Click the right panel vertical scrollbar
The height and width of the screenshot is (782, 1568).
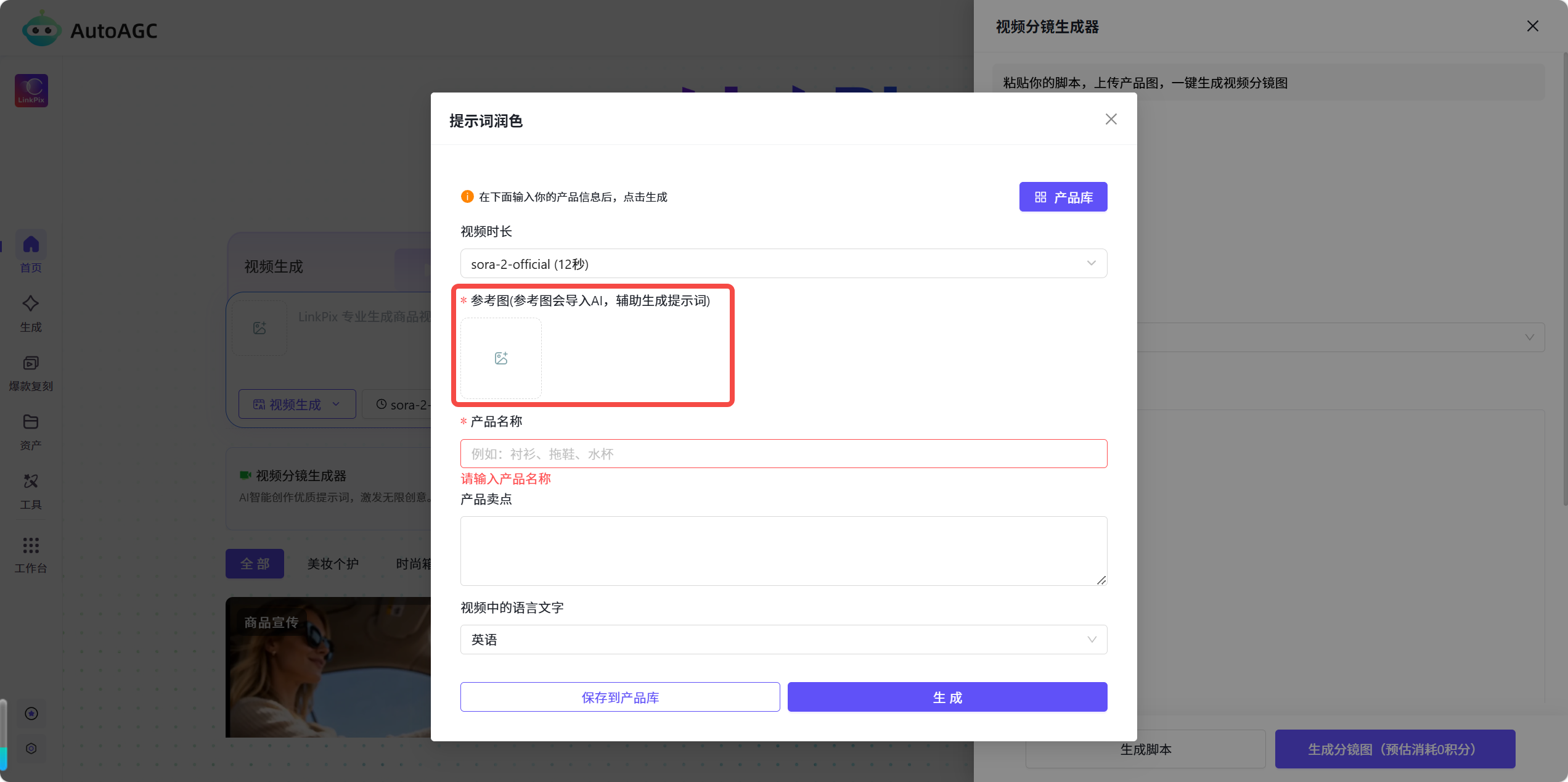point(1564,281)
